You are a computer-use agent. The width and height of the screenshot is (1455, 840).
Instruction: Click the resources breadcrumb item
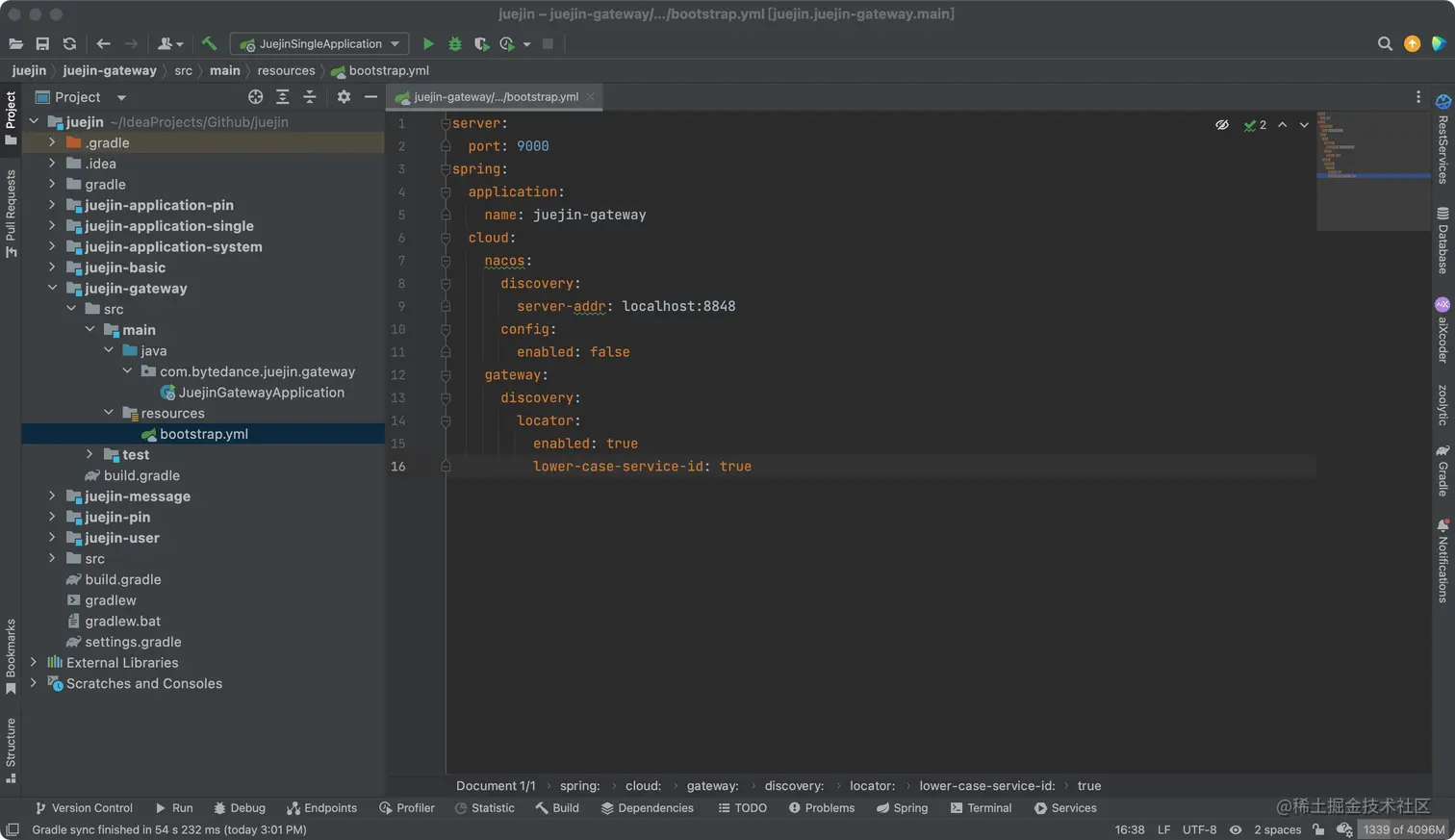pyautogui.click(x=286, y=70)
